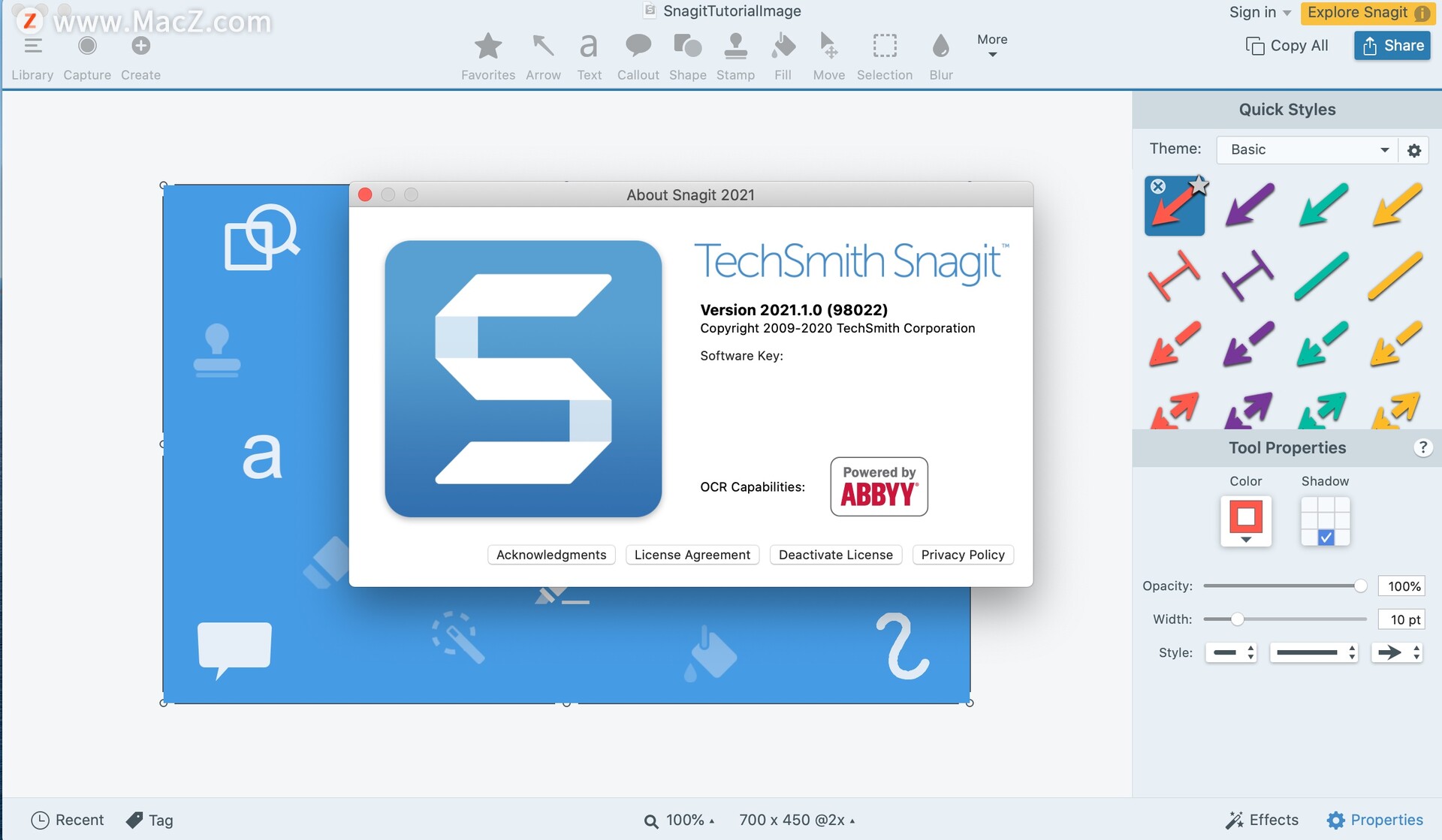The image size is (1442, 840).
Task: Select the Move tool
Action: pos(828,57)
